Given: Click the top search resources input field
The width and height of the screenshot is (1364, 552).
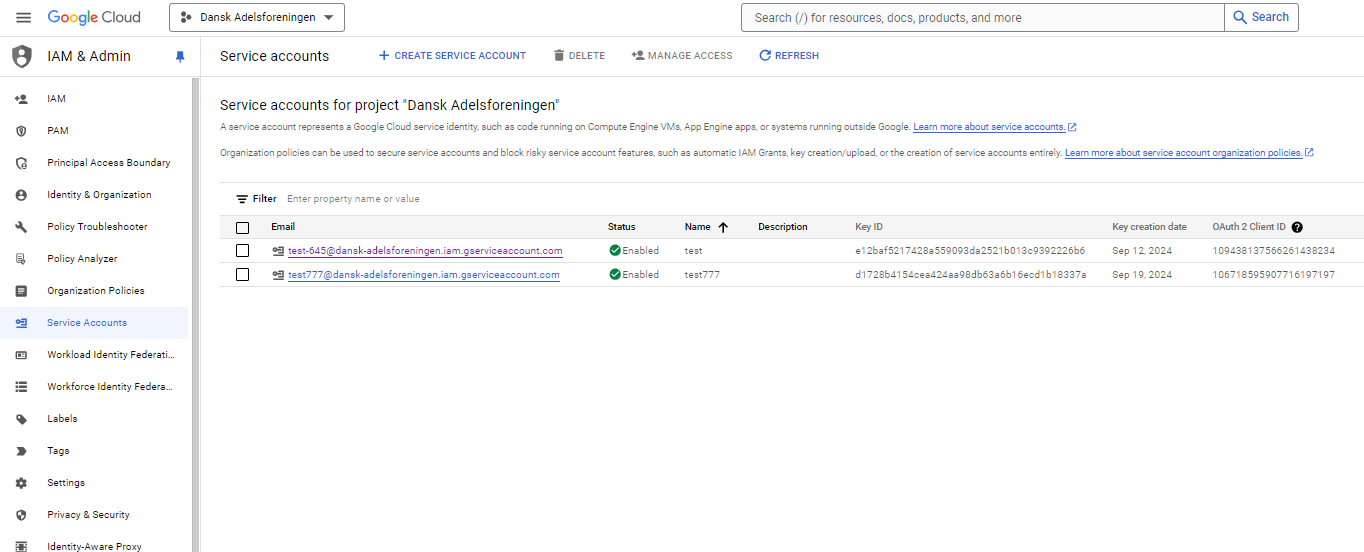Looking at the screenshot, I should 983,17.
